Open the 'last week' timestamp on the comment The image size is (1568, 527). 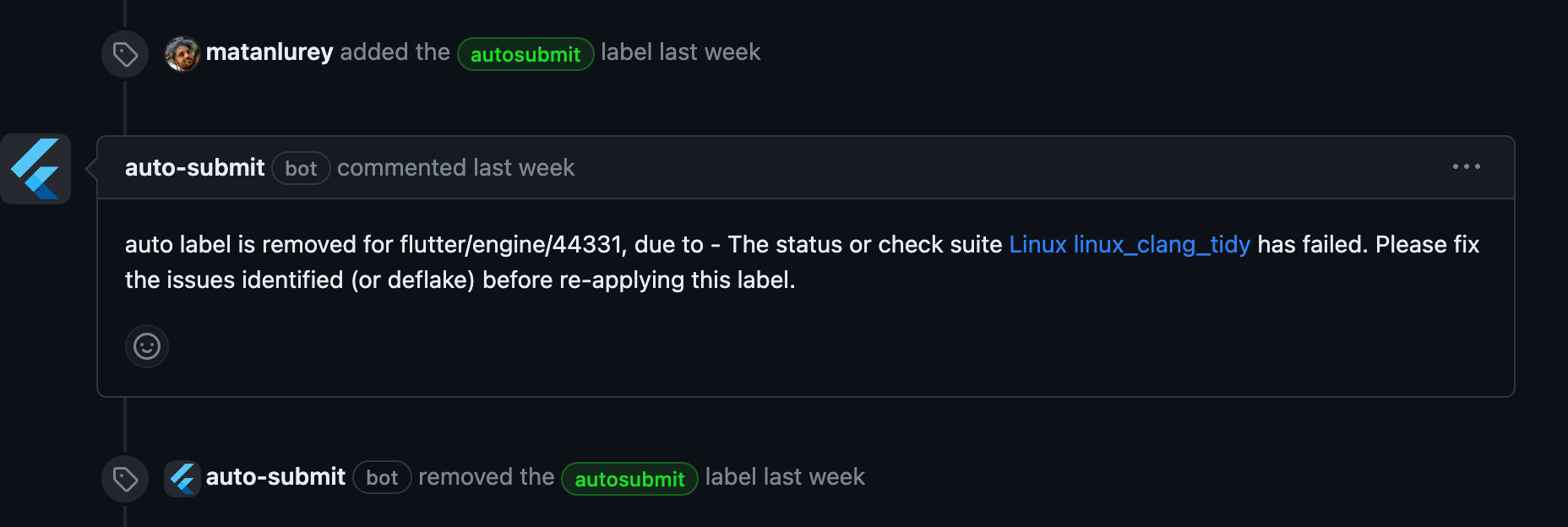click(x=523, y=167)
